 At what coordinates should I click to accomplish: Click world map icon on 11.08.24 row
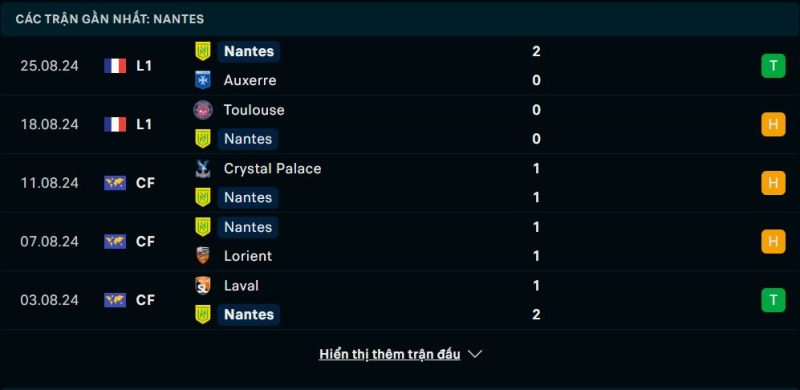coord(115,183)
